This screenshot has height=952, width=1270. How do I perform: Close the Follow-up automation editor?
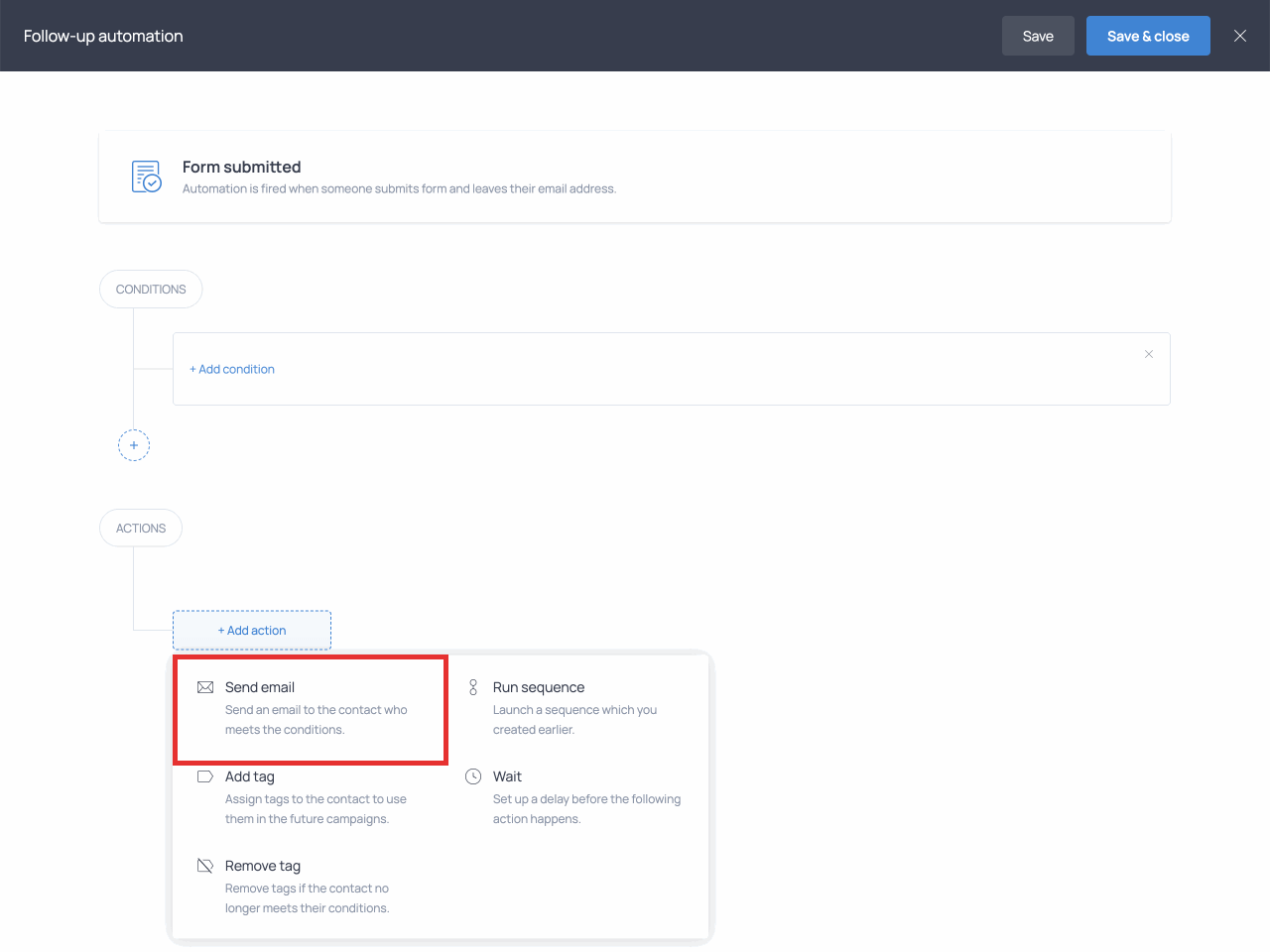point(1240,36)
